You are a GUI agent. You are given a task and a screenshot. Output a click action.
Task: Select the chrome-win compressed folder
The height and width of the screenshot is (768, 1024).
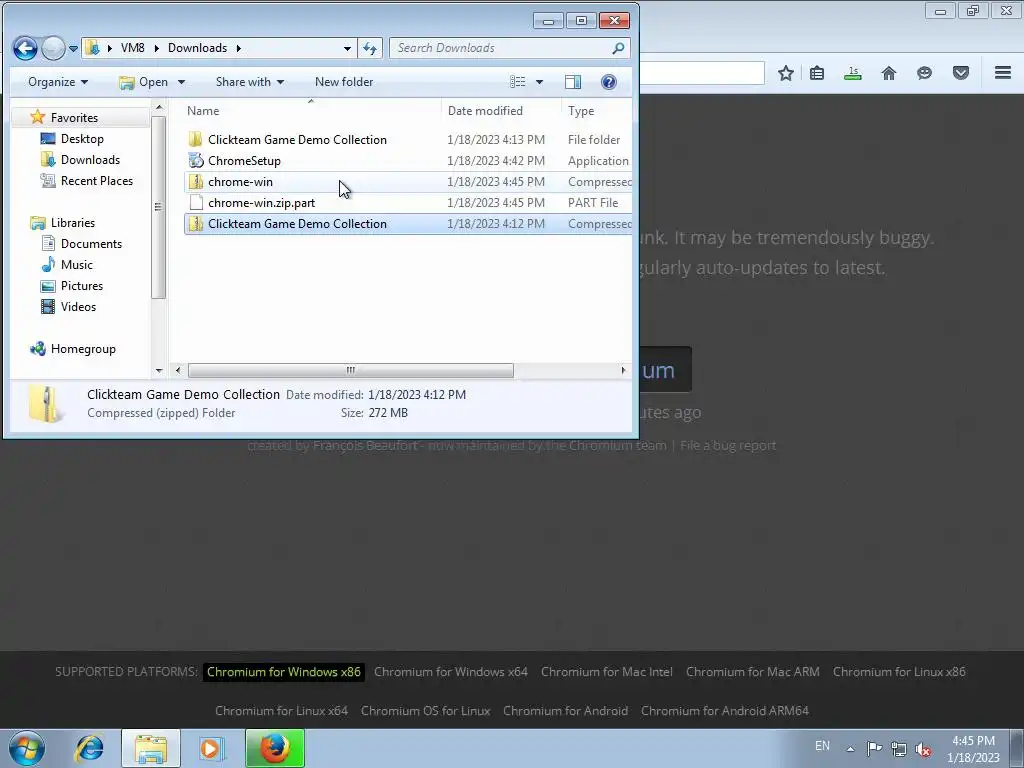(240, 182)
